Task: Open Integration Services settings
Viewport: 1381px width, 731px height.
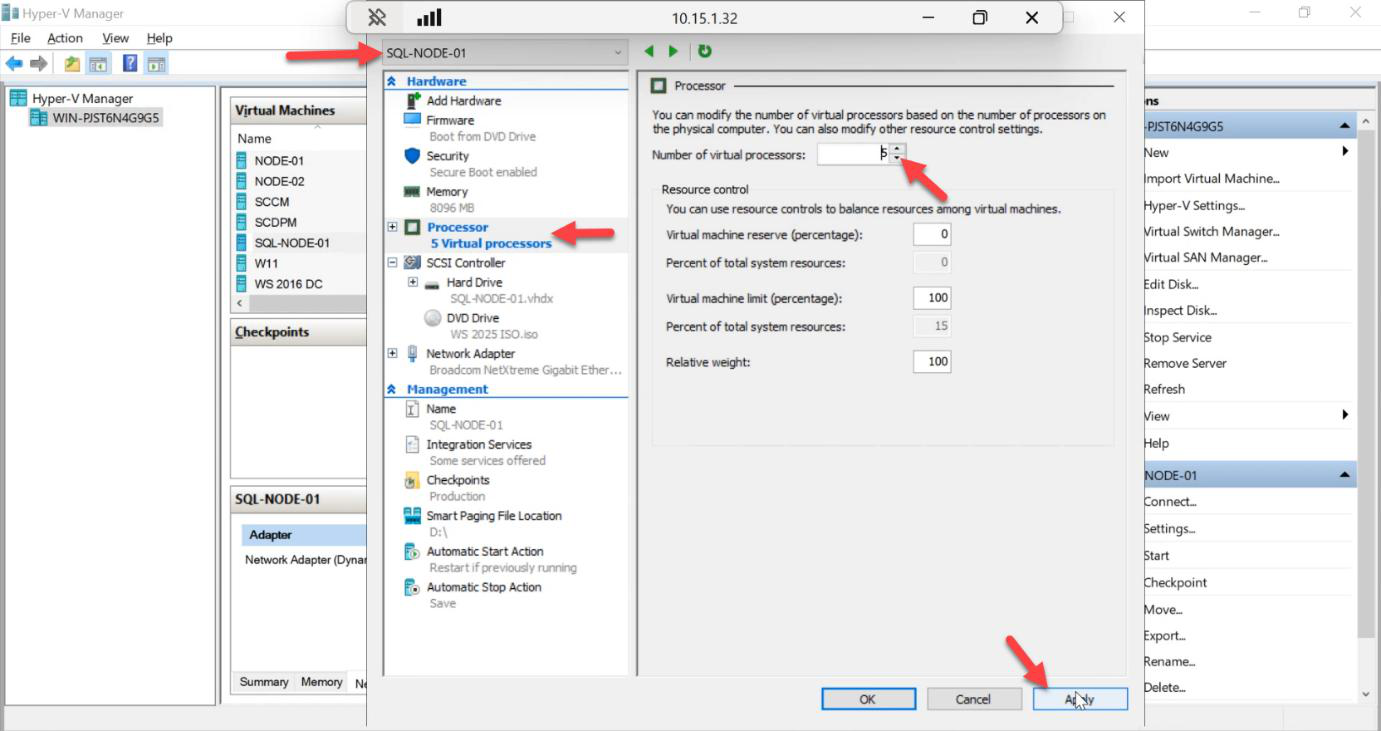Action: [x=478, y=445]
